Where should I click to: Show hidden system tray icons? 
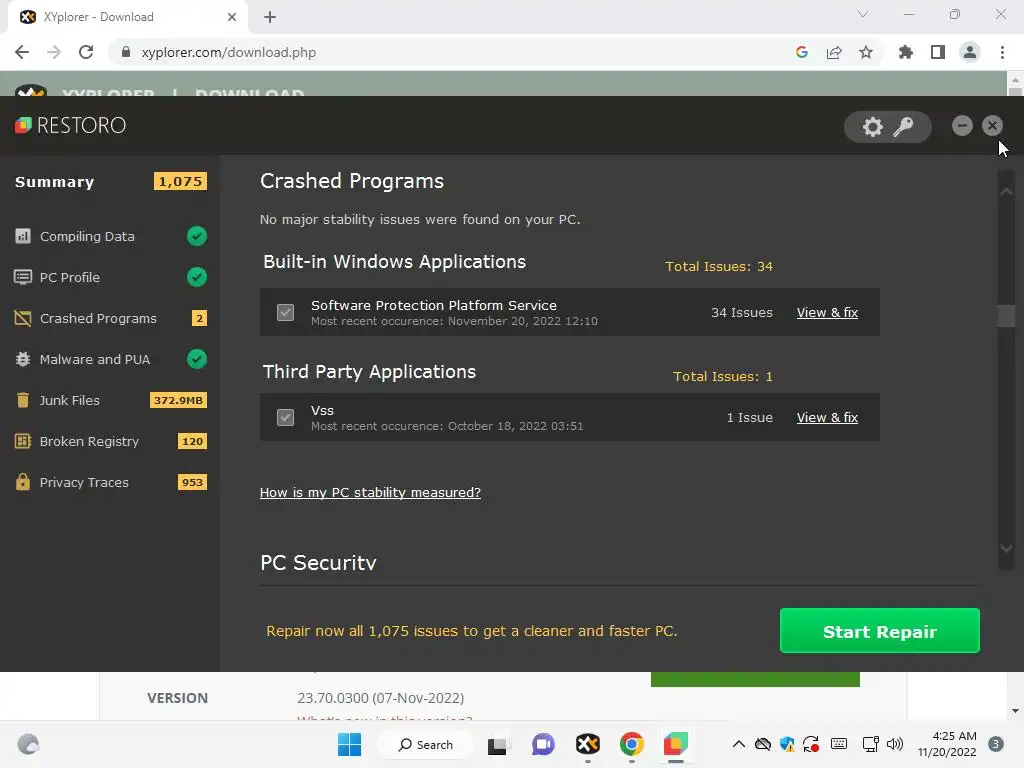tap(739, 744)
